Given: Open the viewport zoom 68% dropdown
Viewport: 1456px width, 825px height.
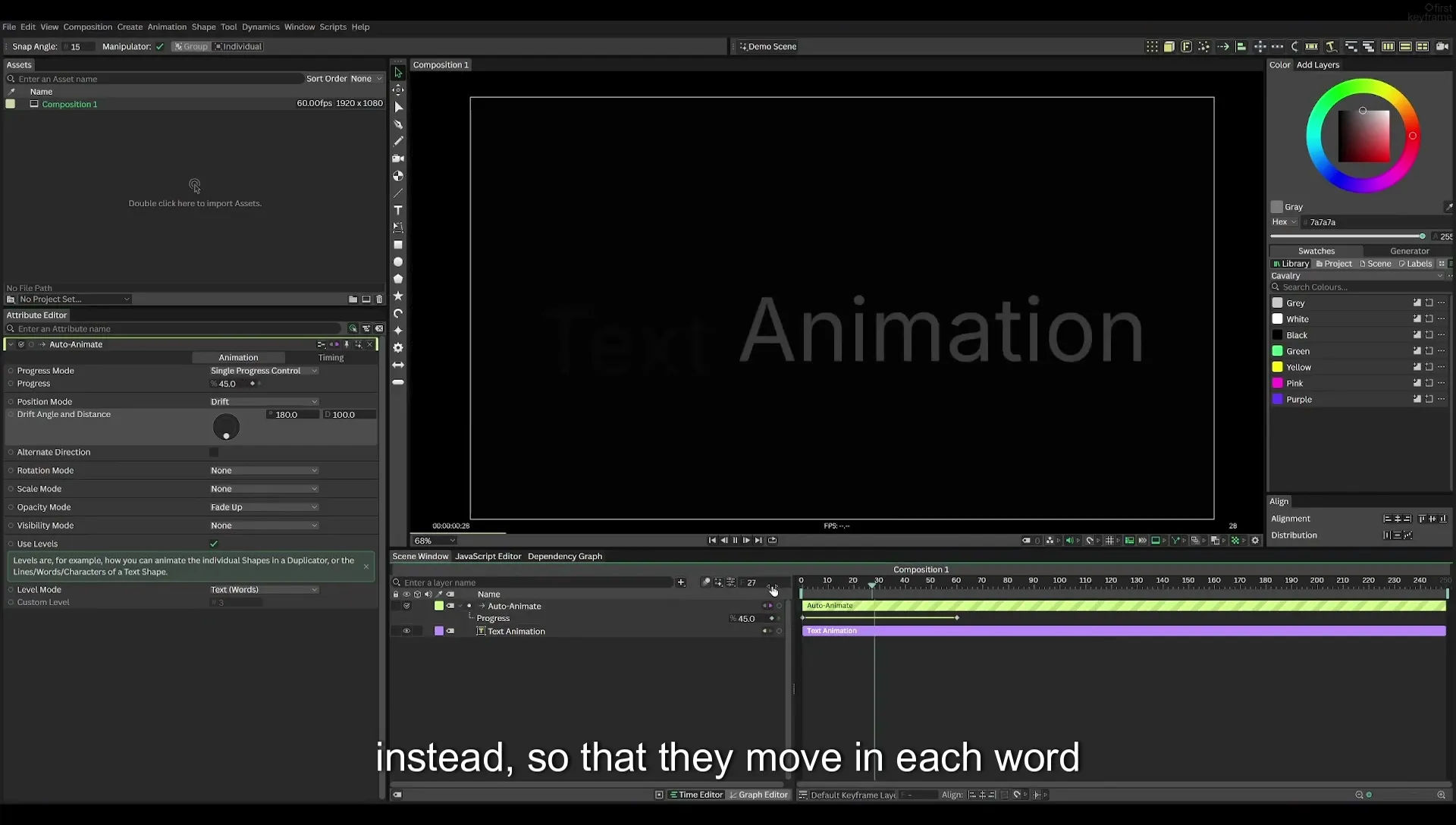Looking at the screenshot, I should pyautogui.click(x=435, y=541).
